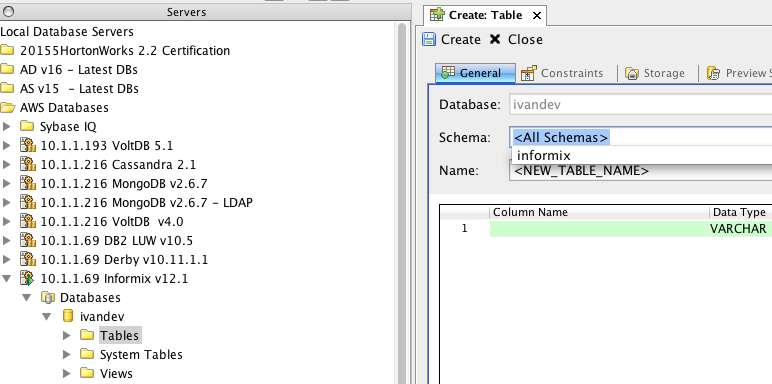
Task: Click the Column Name column header
Action: (x=599, y=212)
